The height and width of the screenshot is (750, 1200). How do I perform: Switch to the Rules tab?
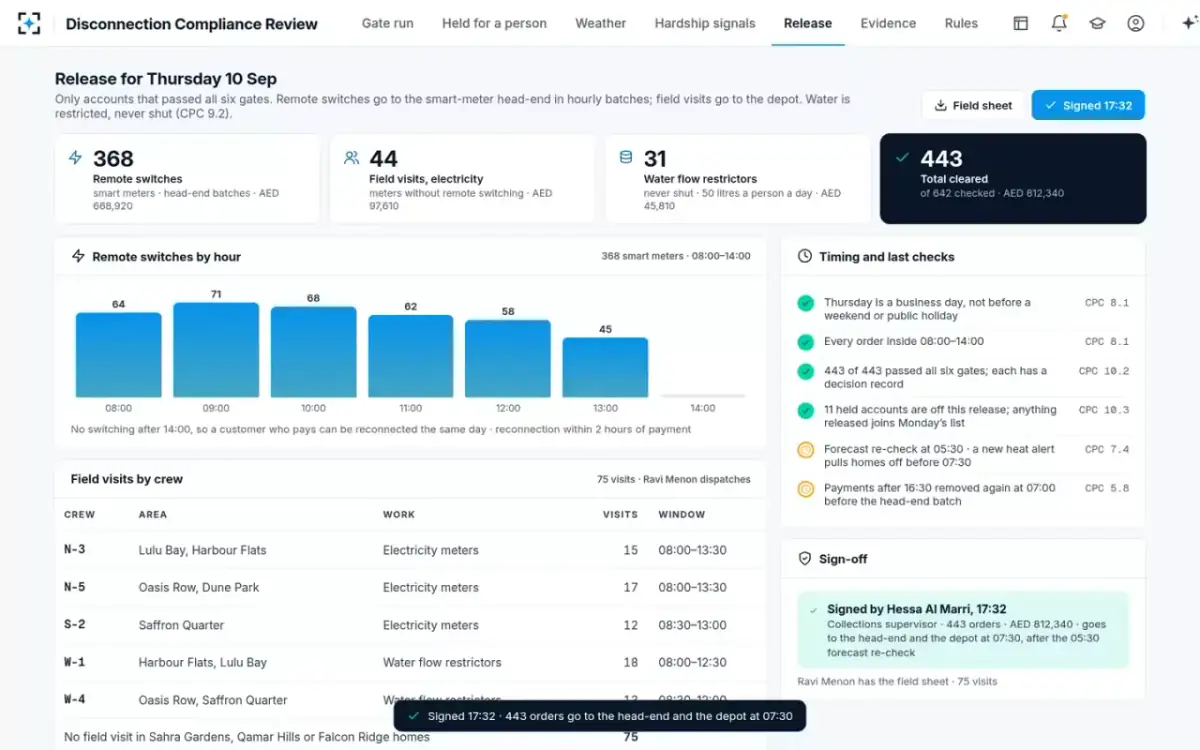(x=961, y=23)
